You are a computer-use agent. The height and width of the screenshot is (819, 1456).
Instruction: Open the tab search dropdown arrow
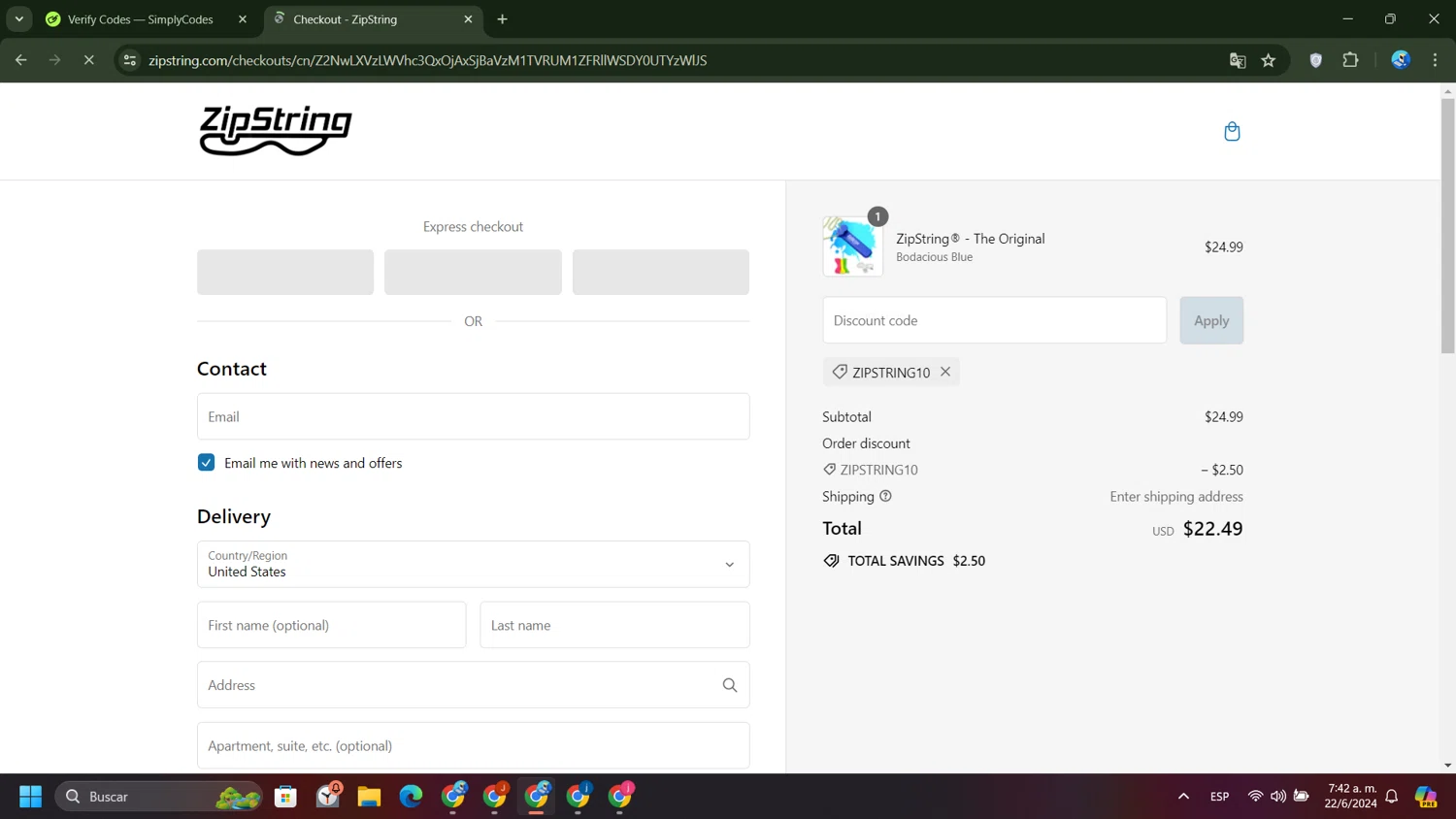pos(19,19)
